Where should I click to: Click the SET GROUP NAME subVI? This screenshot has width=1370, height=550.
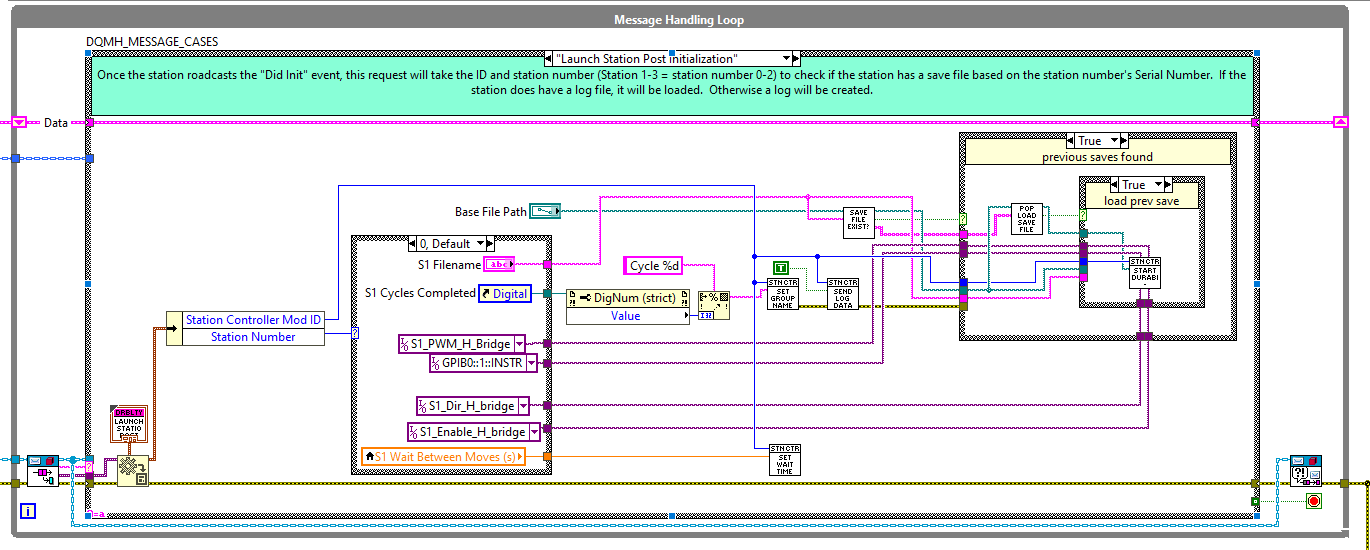[782, 293]
